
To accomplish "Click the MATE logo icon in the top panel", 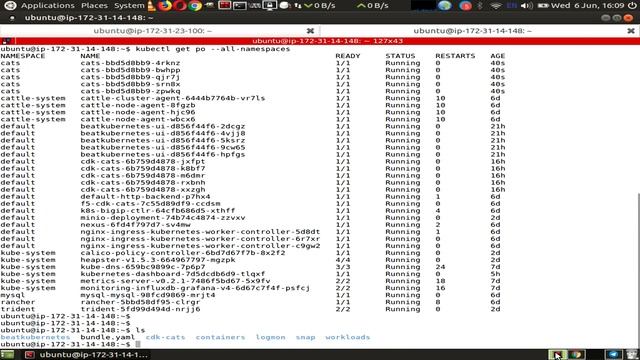I will (x=10, y=6).
